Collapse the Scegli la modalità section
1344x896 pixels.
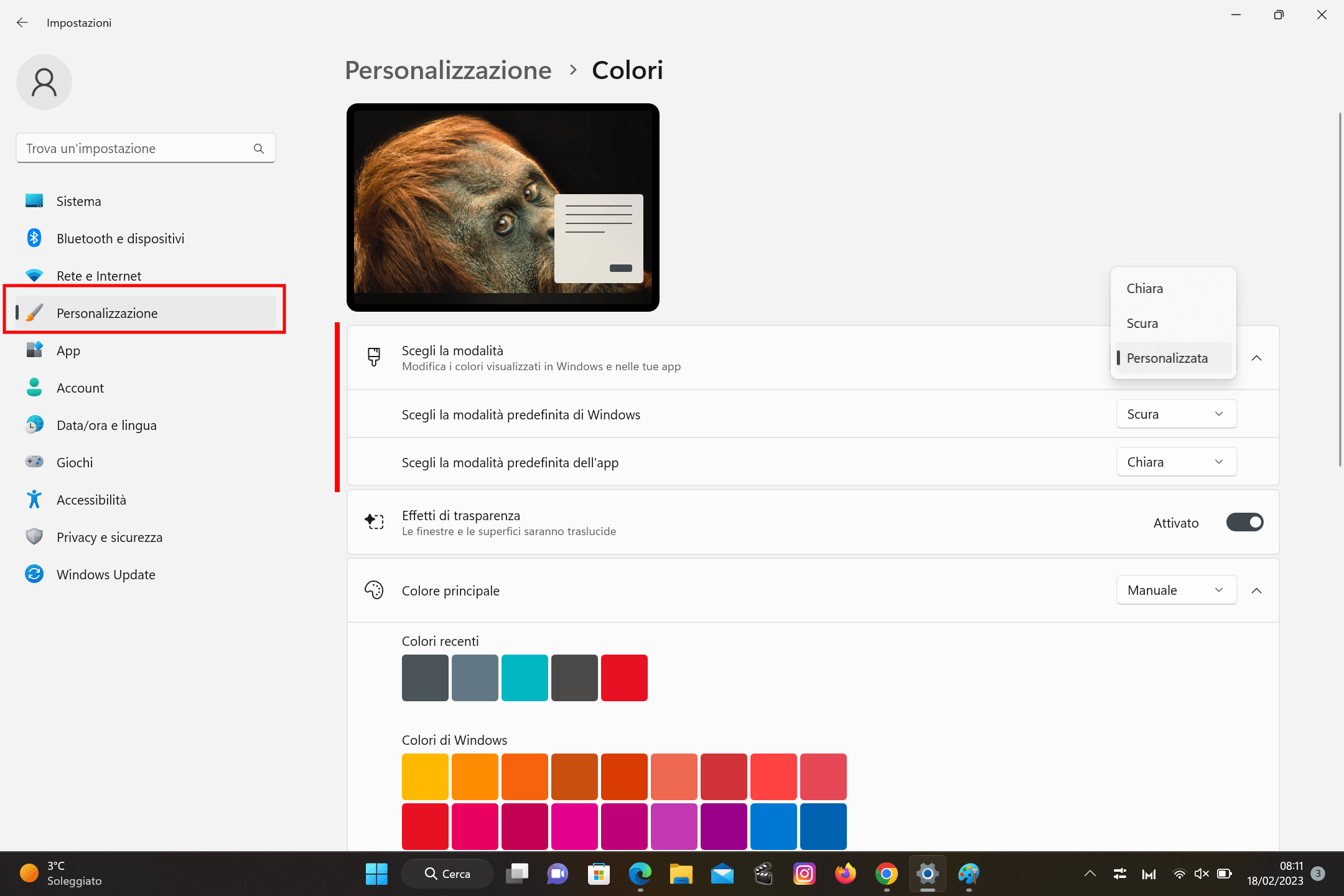point(1257,358)
